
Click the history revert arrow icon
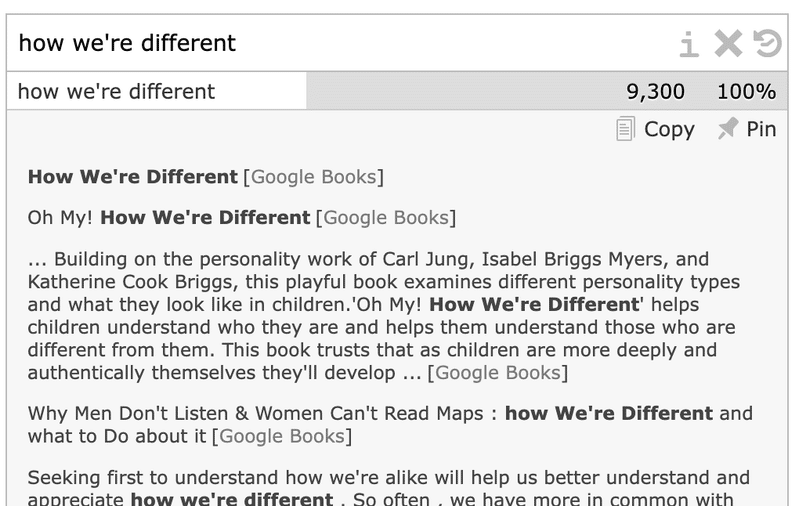click(767, 43)
